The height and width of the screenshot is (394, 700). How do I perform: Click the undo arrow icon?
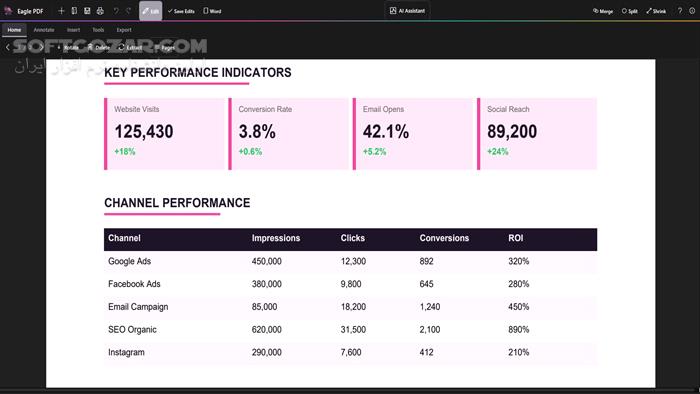click(x=116, y=11)
